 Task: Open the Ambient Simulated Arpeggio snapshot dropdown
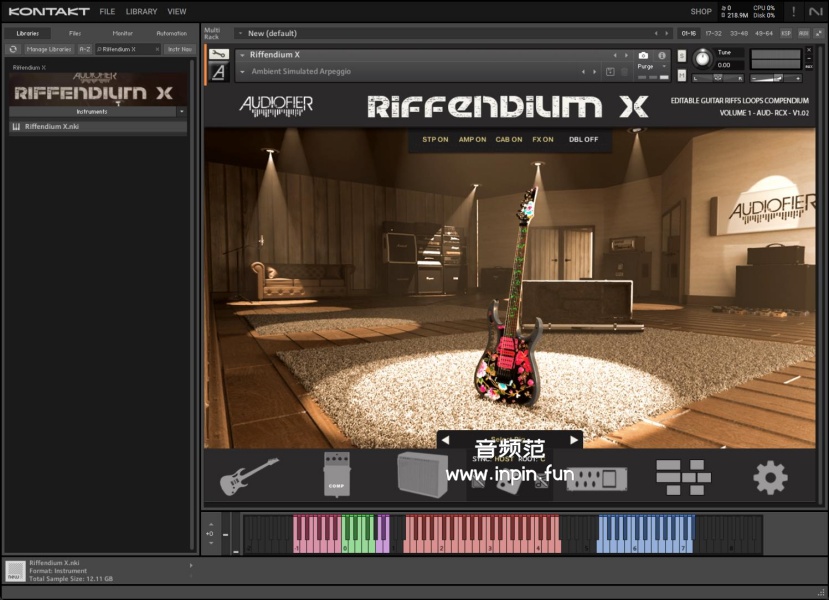click(x=242, y=71)
